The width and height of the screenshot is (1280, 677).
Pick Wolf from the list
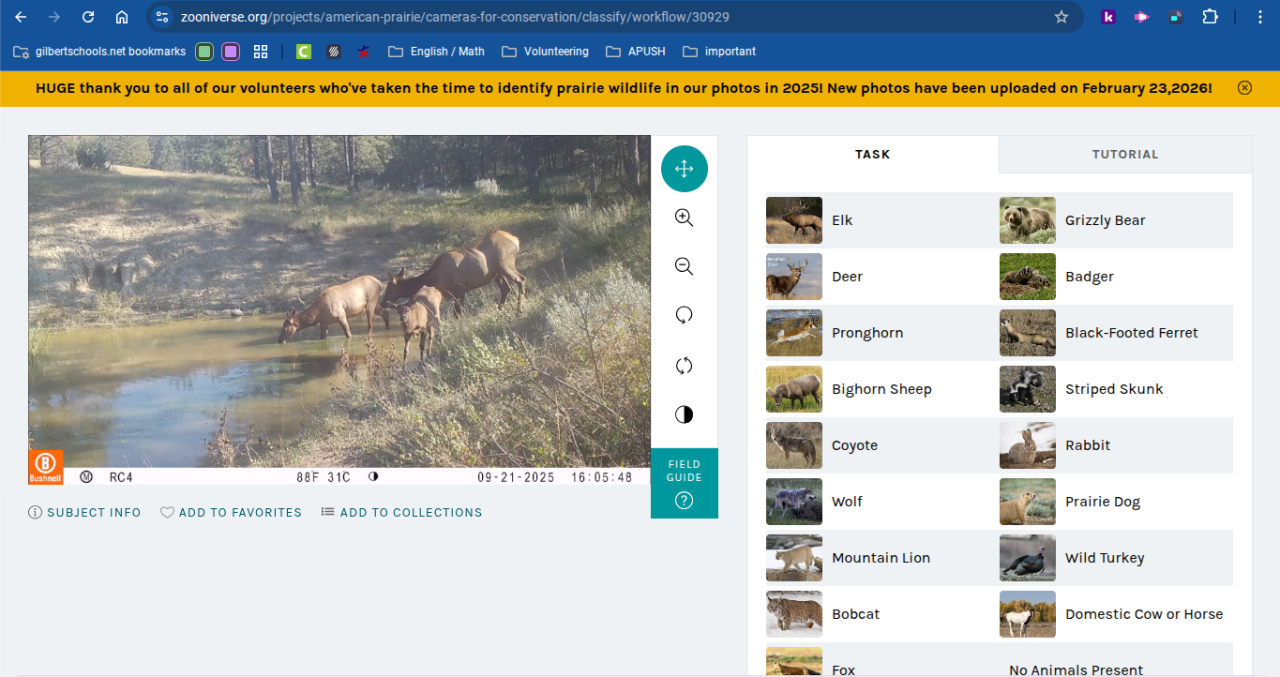tap(882, 502)
